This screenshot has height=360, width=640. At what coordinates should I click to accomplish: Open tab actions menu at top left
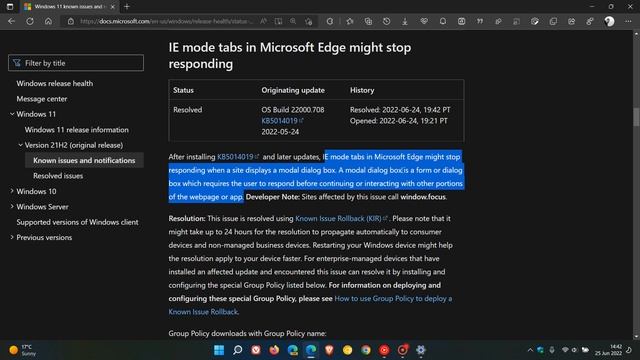tap(10, 7)
